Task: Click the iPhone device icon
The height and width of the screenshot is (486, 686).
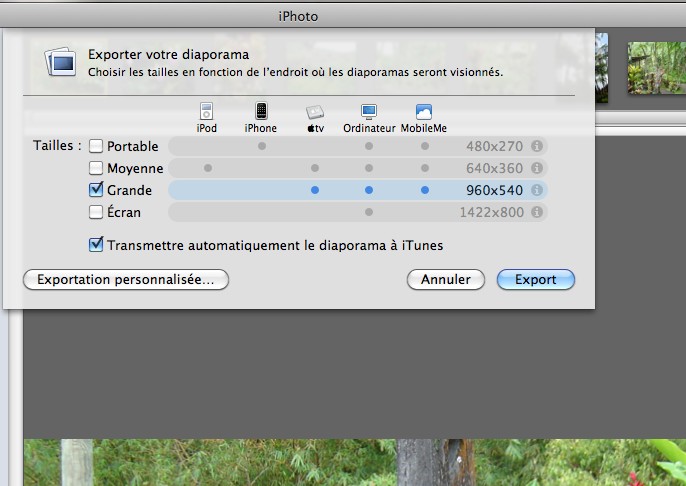Action: tap(261, 111)
